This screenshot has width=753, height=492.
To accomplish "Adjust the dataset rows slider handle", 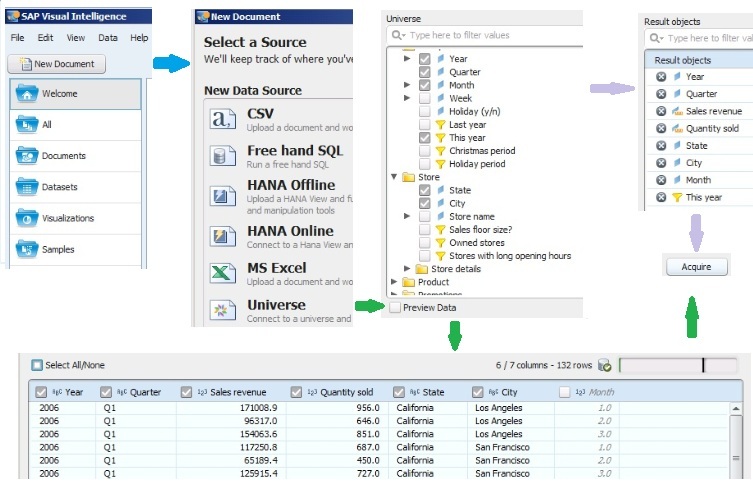I will click(703, 365).
